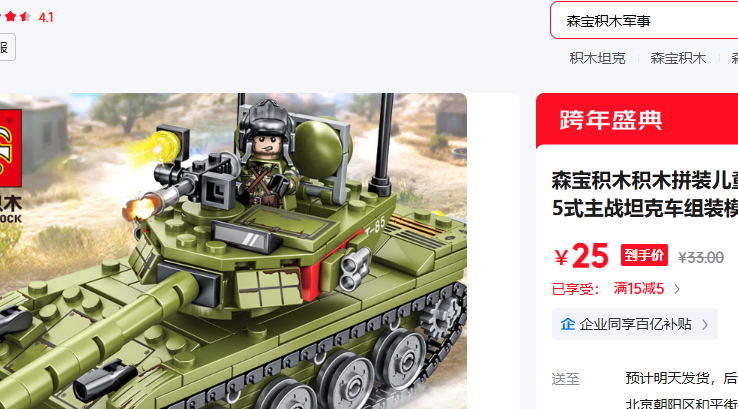Expand the arrow beside 满15减5

click(677, 289)
